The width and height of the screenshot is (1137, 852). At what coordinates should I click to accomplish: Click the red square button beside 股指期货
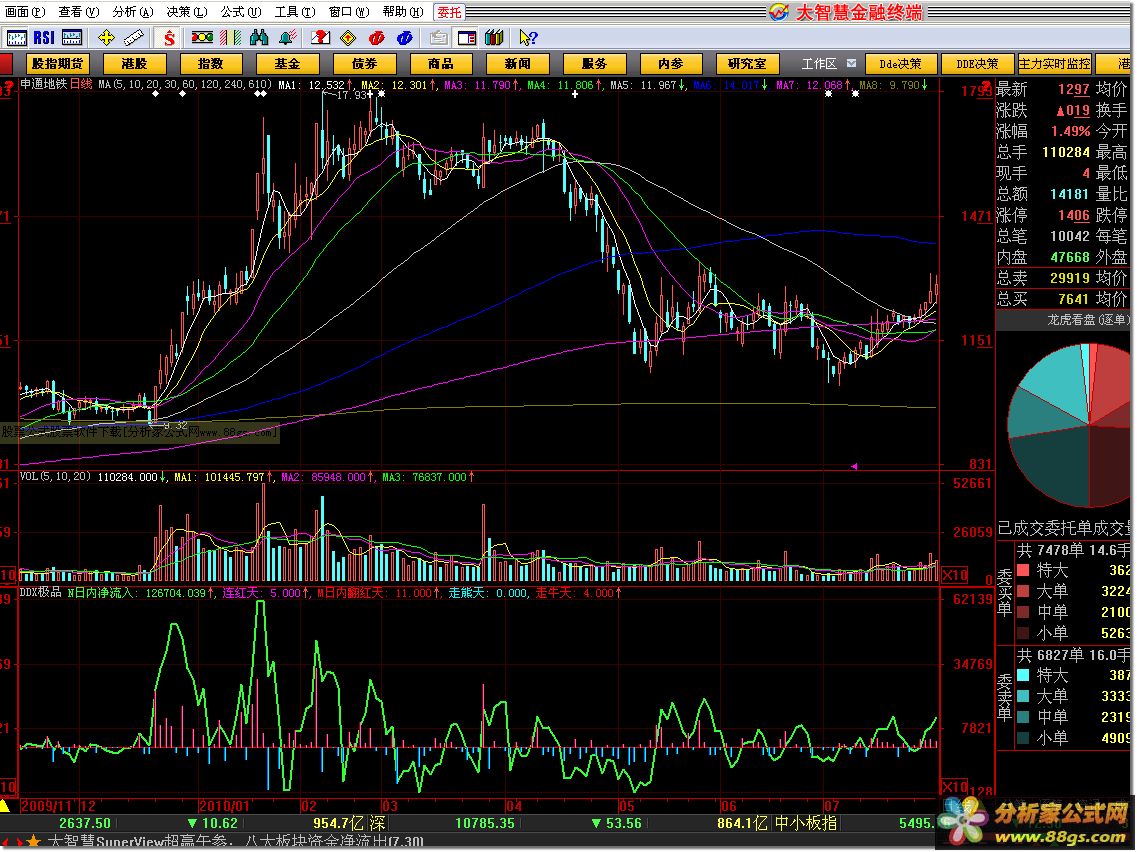point(6,64)
